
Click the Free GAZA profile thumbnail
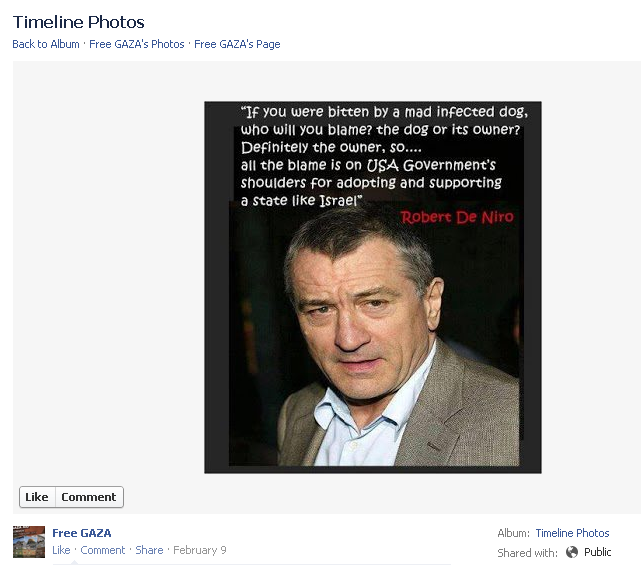tap(29, 541)
